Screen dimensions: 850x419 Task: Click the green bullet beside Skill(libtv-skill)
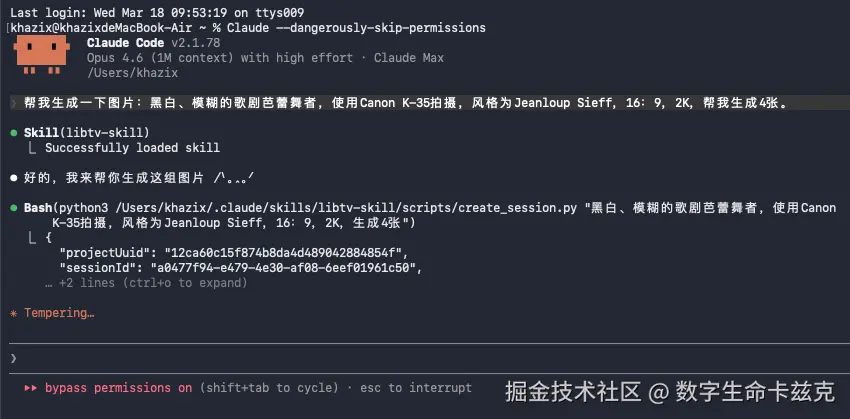point(13,133)
